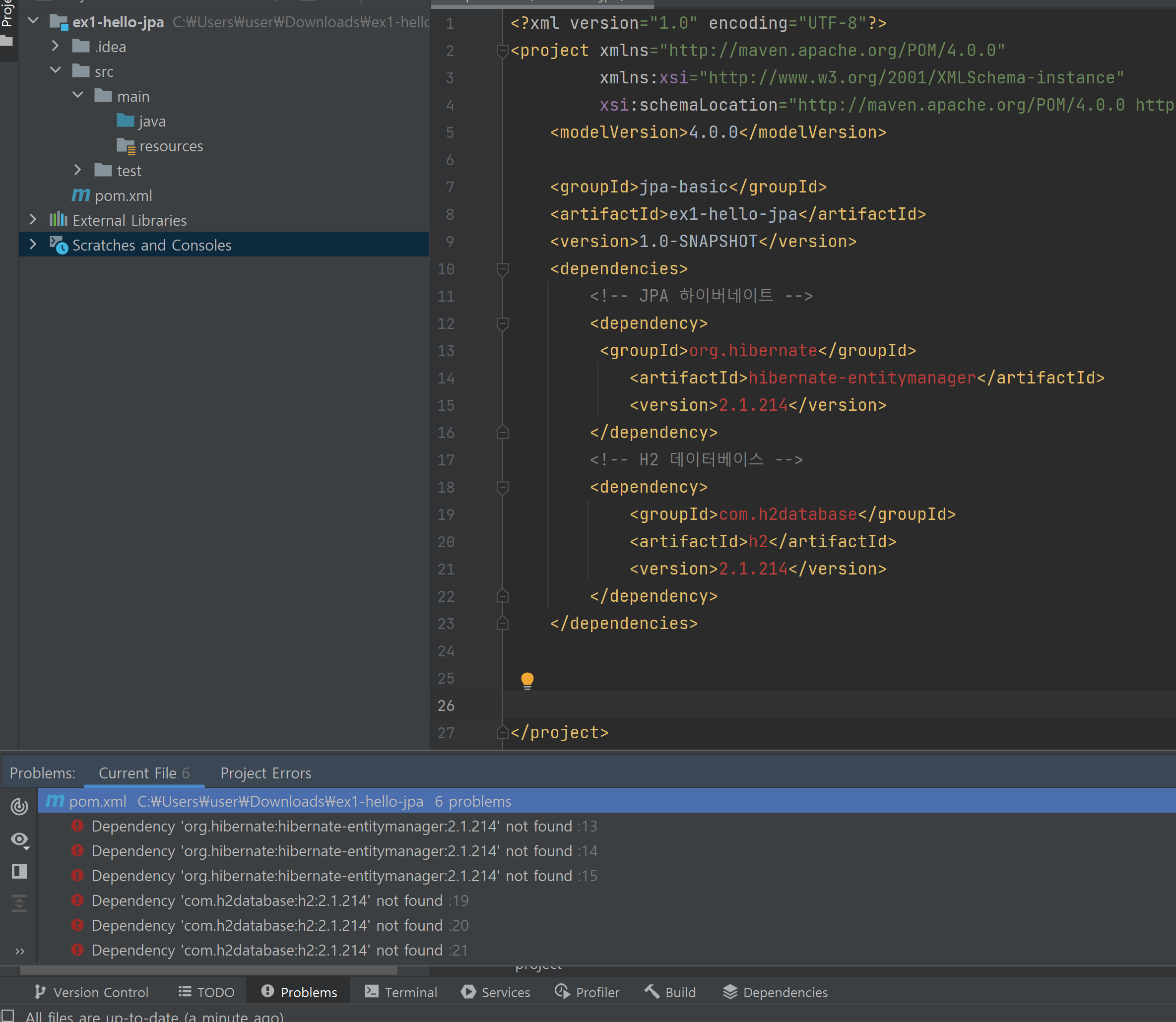Click the error icon for hibernate-entitymanager :13
The image size is (1176, 1022).
[x=77, y=826]
